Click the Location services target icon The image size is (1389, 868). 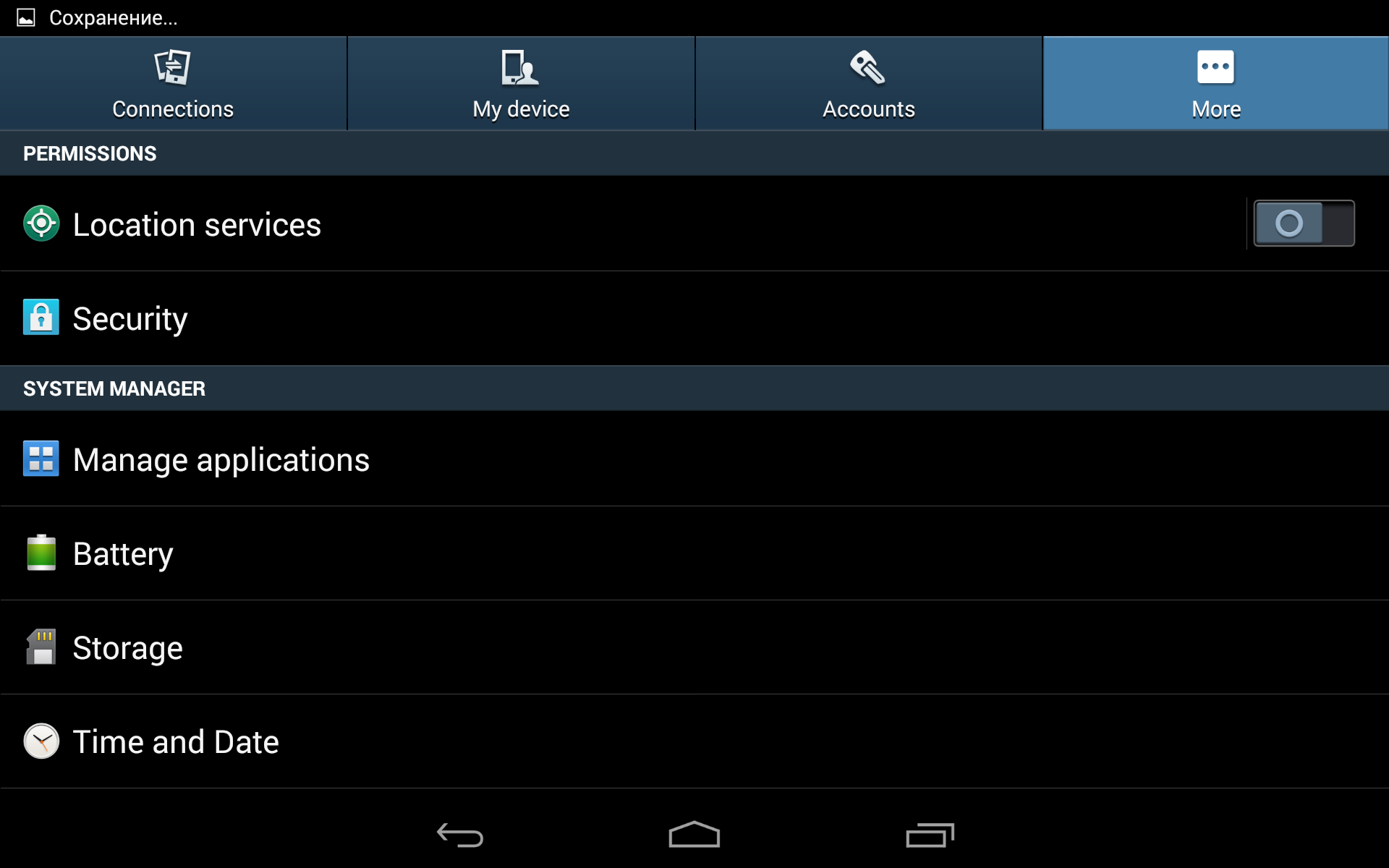click(x=41, y=224)
